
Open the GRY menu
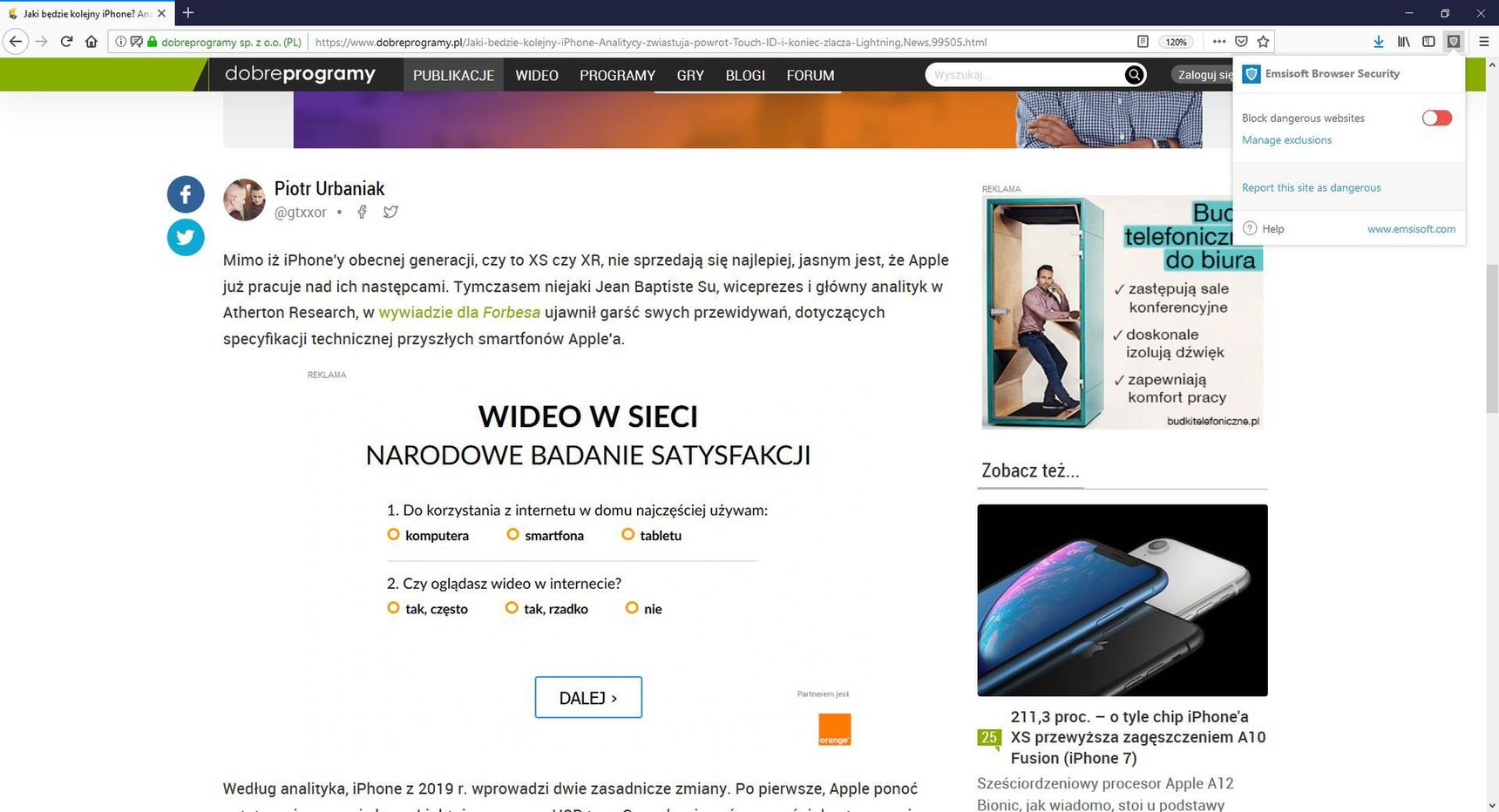click(x=690, y=75)
